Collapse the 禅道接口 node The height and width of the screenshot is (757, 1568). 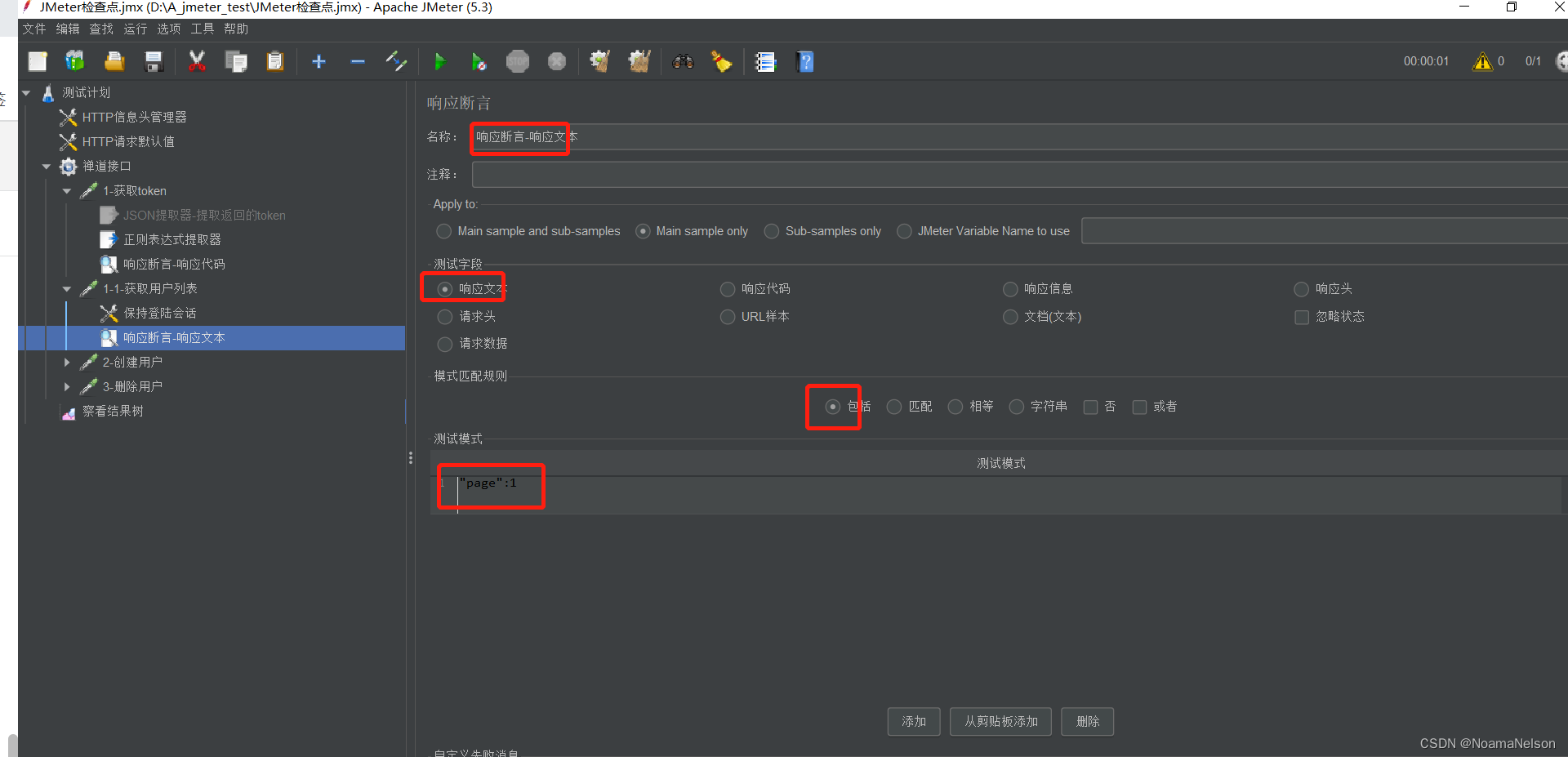pyautogui.click(x=47, y=166)
